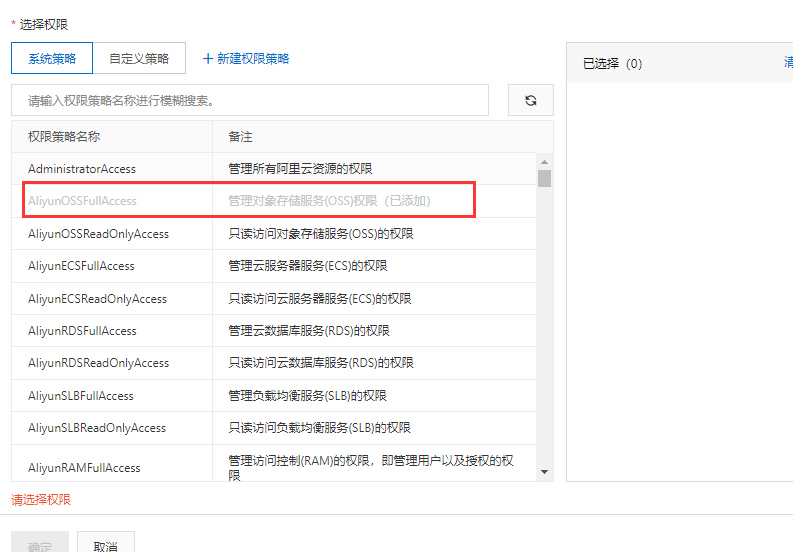Click the note 管理云服务器服务(ECS)的权限
Screen dimensions: 793x552
(307, 266)
